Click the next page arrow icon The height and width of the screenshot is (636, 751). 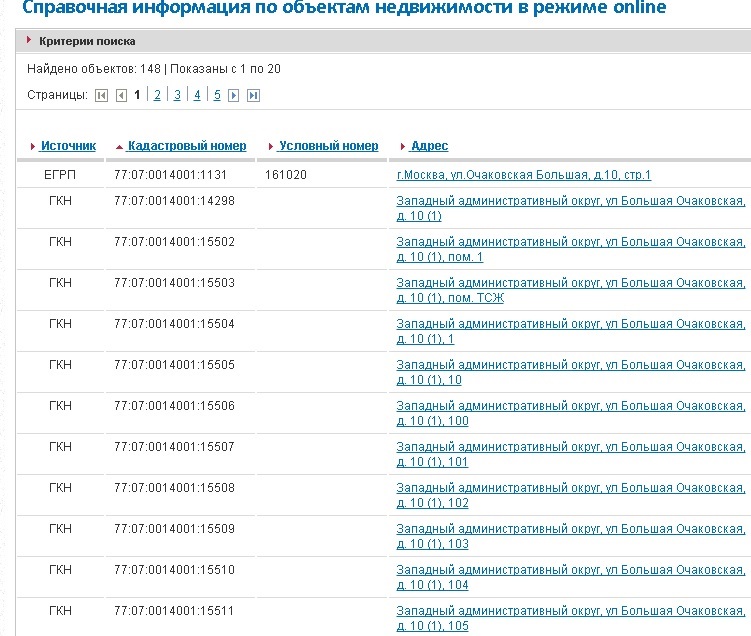click(x=234, y=96)
